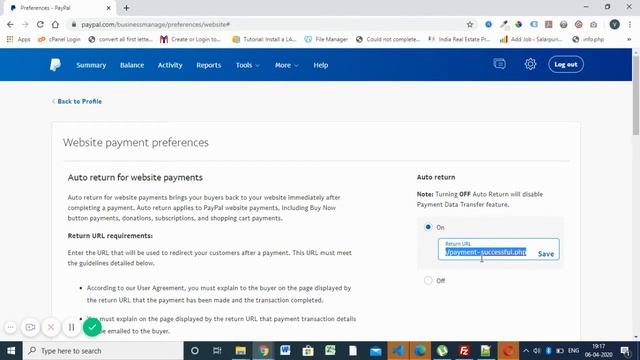Pause the screen recording
Viewport: 640px width, 360px height.
coord(71,327)
